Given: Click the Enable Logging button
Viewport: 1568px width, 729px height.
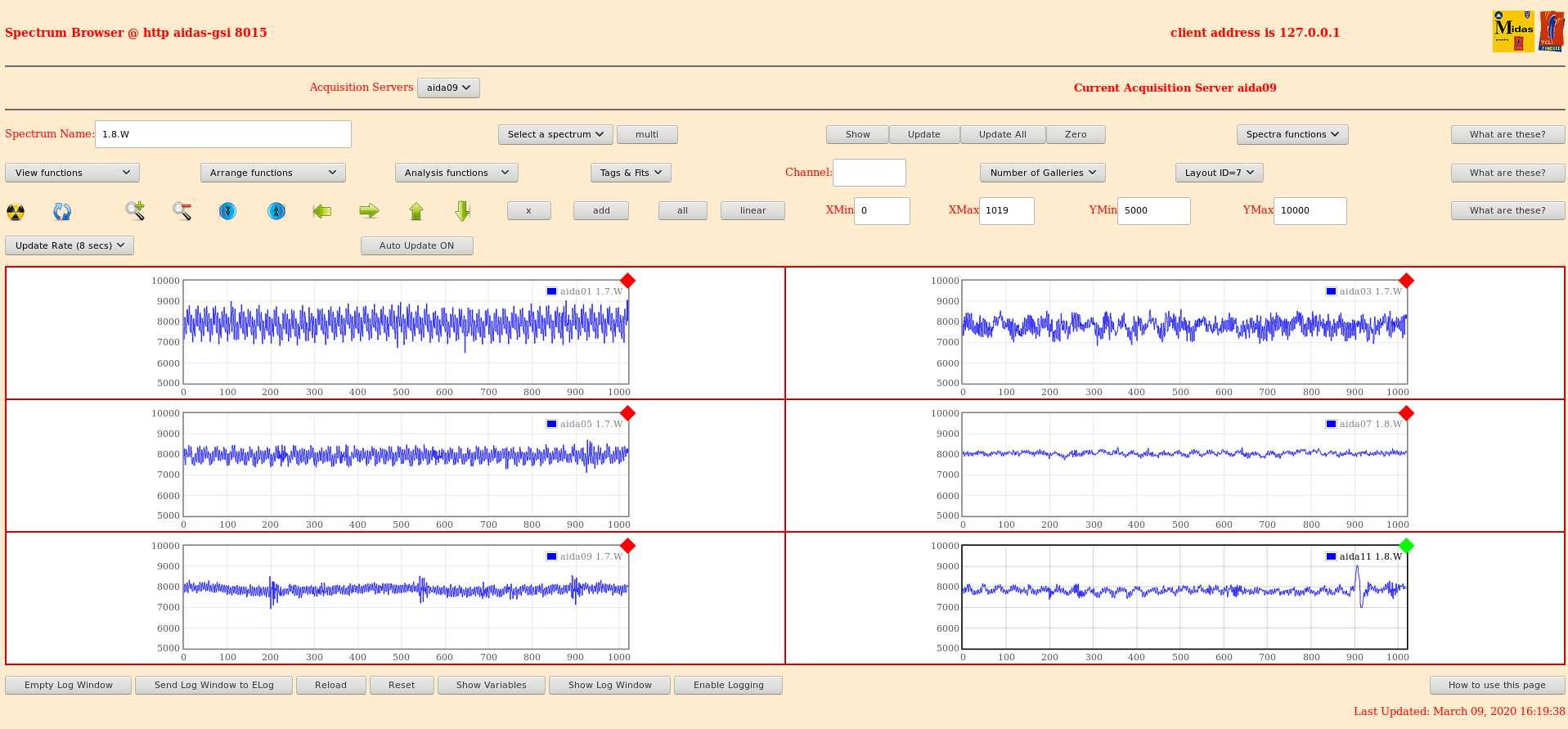Looking at the screenshot, I should pyautogui.click(x=728, y=685).
